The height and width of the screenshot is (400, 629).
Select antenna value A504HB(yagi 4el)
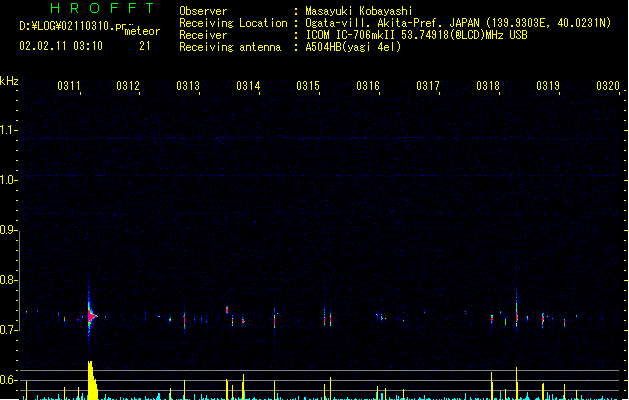tap(353, 47)
